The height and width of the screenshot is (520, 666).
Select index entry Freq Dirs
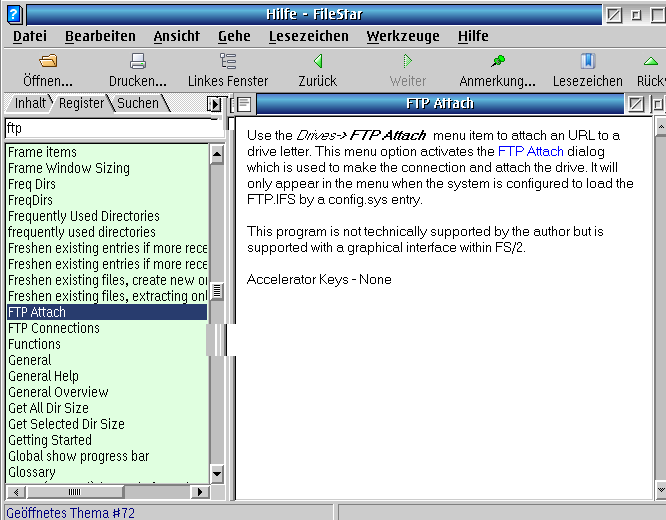(107, 184)
